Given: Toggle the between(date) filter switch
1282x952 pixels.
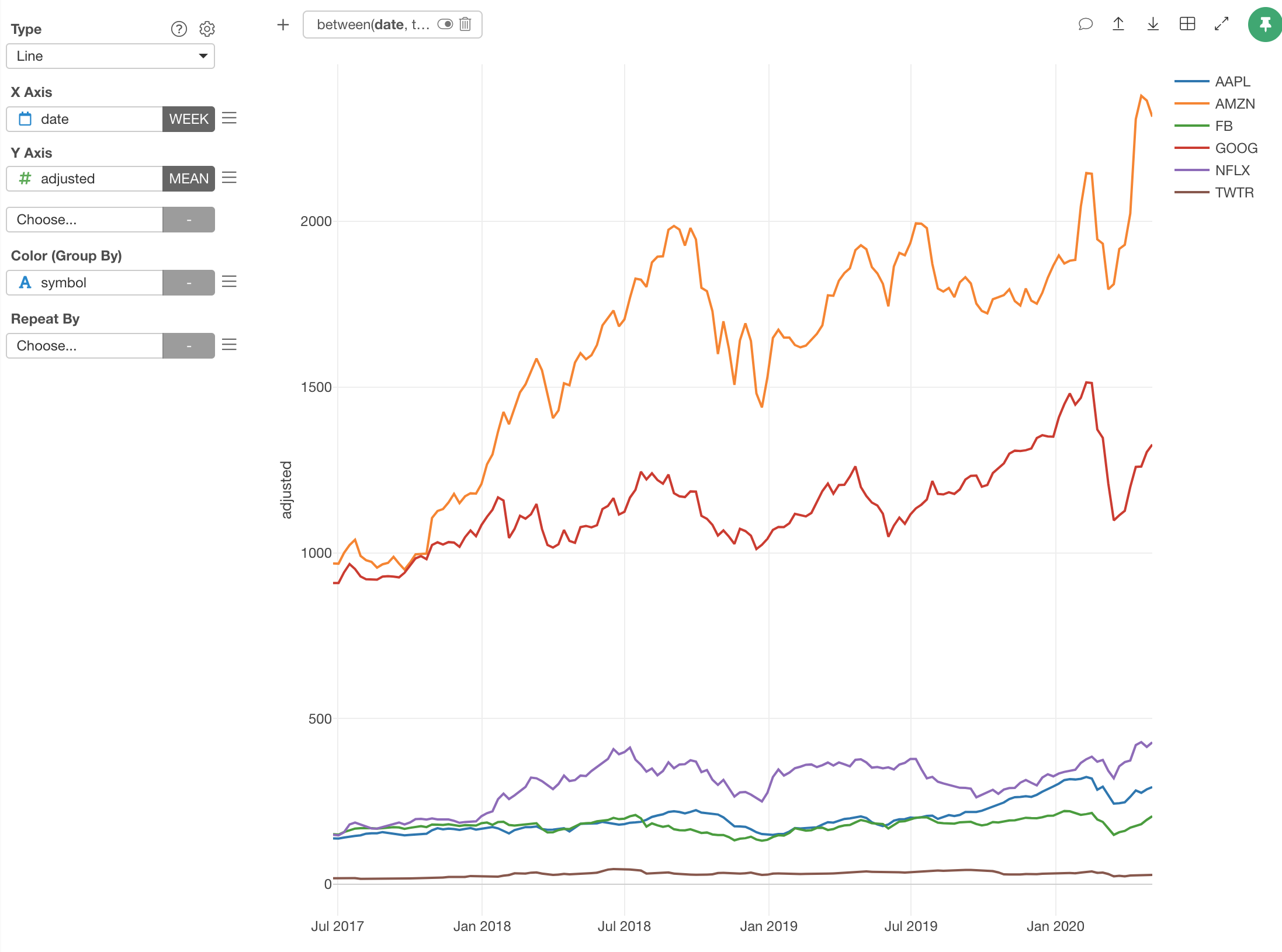Looking at the screenshot, I should 445,24.
